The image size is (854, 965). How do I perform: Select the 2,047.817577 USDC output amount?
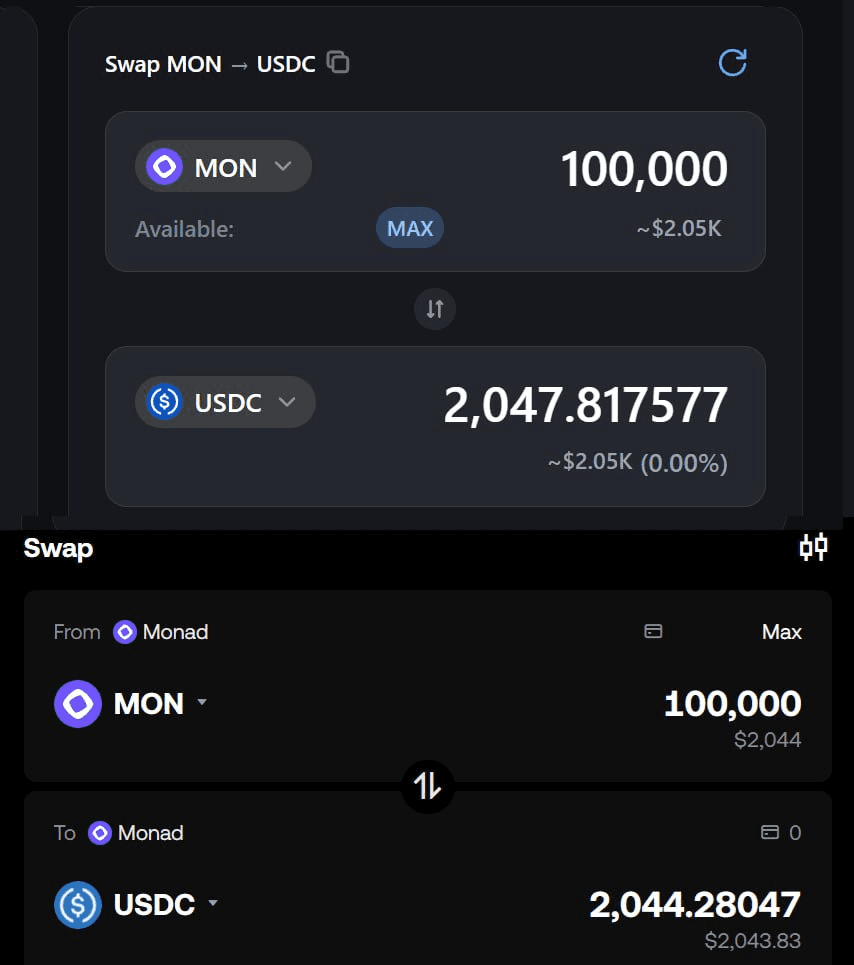585,405
